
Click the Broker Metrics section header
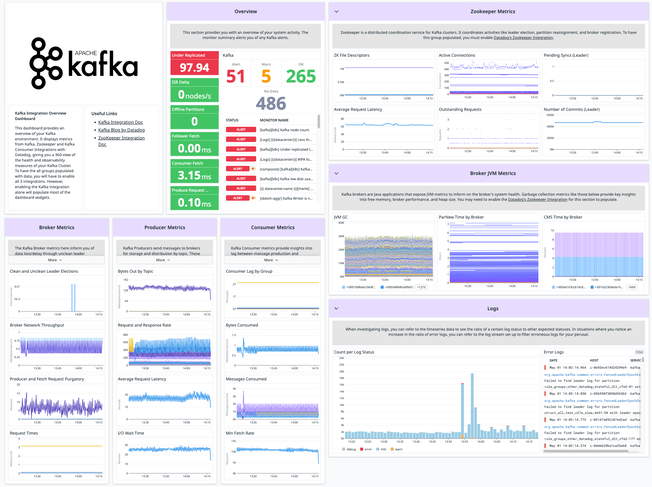pyautogui.click(x=54, y=227)
